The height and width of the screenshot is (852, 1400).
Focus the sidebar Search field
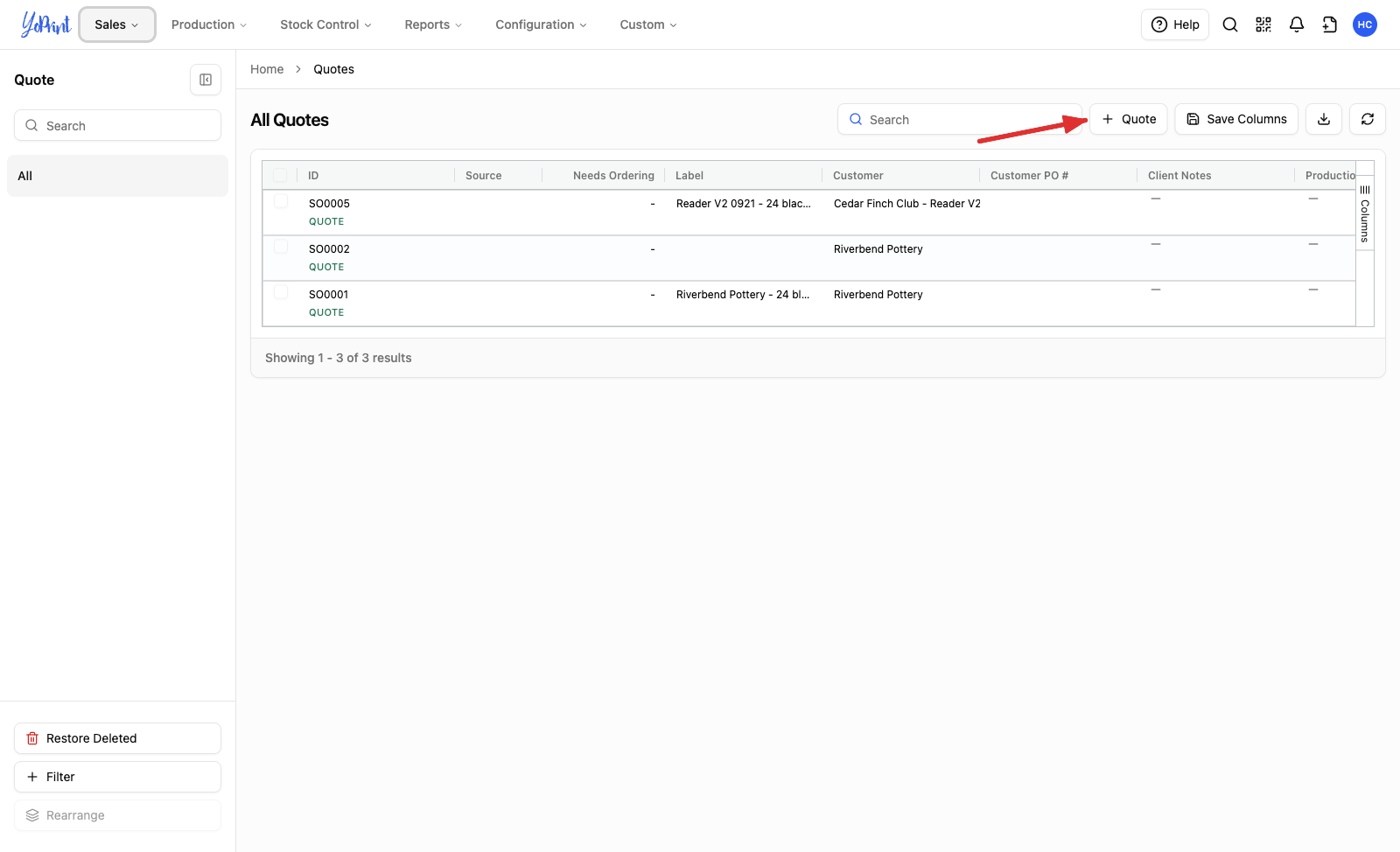[x=117, y=125]
